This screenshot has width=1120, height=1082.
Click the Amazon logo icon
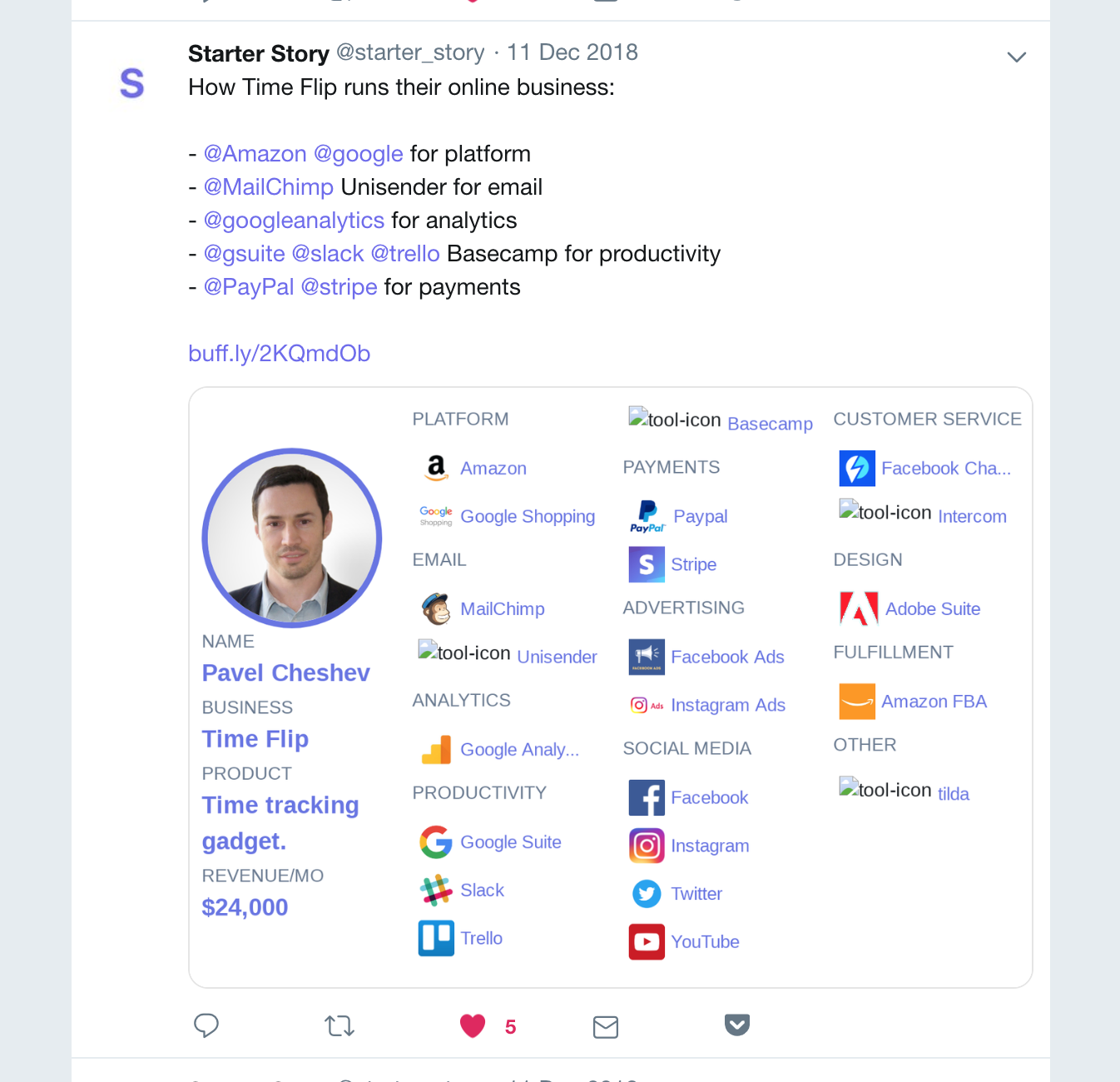click(436, 469)
